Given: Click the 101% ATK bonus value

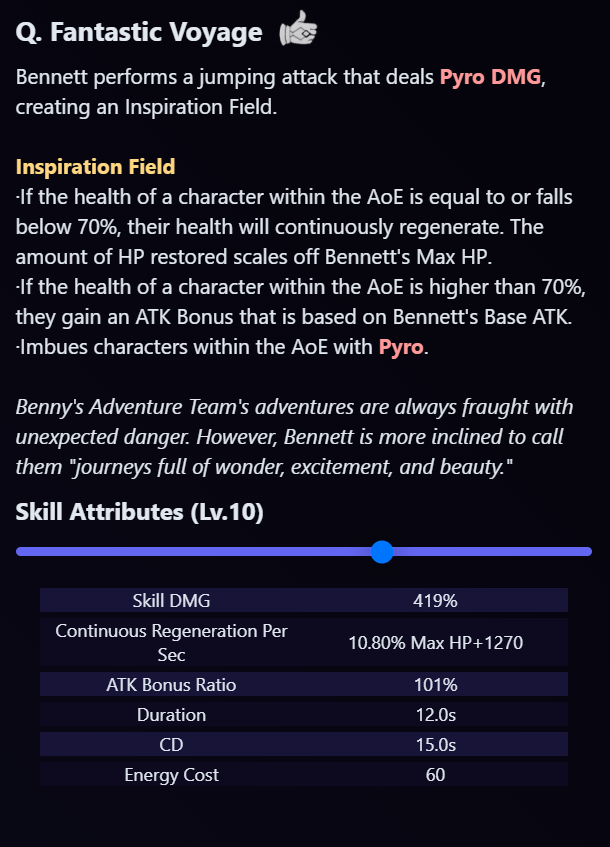Looking at the screenshot, I should point(435,685).
